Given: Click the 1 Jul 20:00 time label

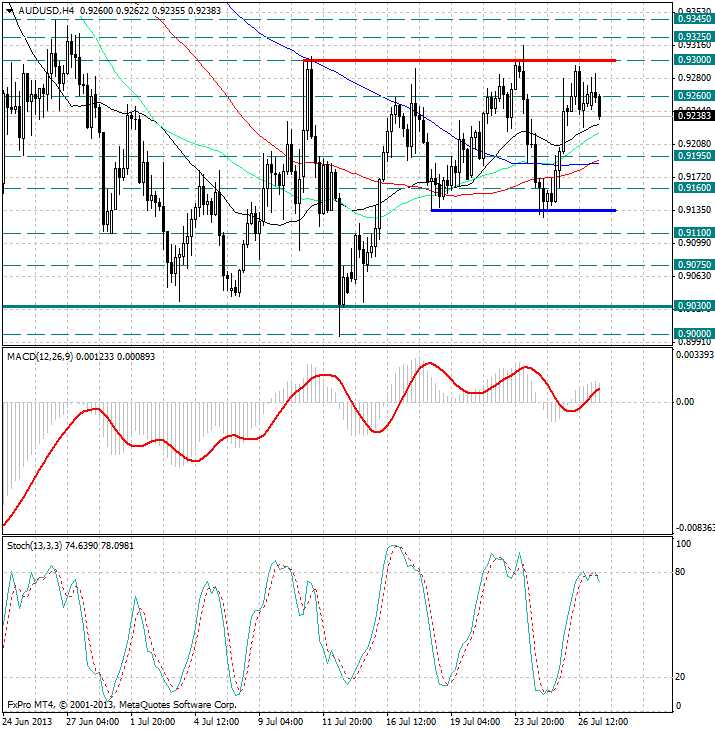Looking at the screenshot, I should [153, 722].
